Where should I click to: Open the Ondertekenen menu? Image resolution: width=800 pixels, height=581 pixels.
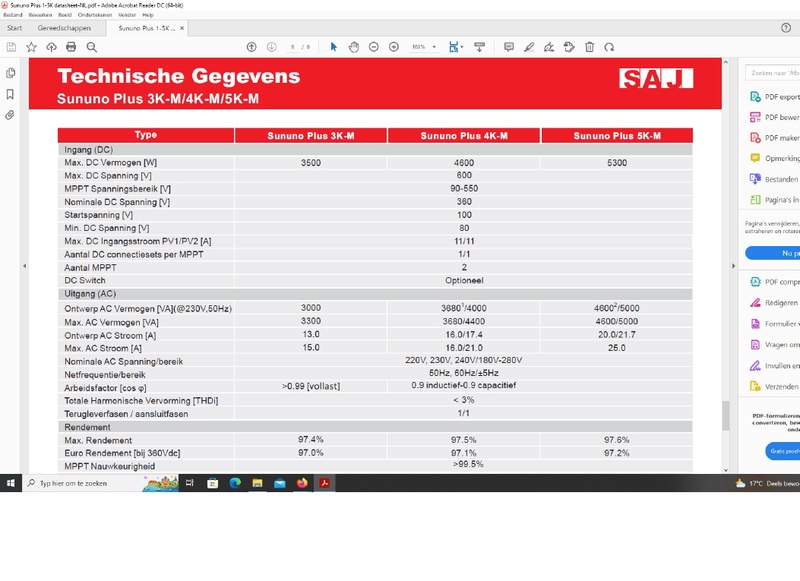coord(95,15)
